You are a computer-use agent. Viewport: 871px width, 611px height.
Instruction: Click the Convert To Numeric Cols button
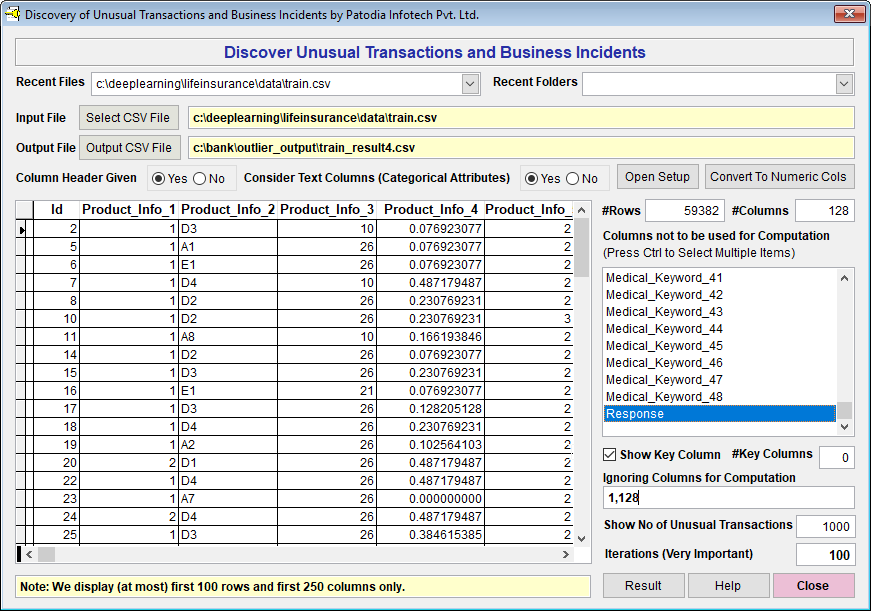(779, 177)
